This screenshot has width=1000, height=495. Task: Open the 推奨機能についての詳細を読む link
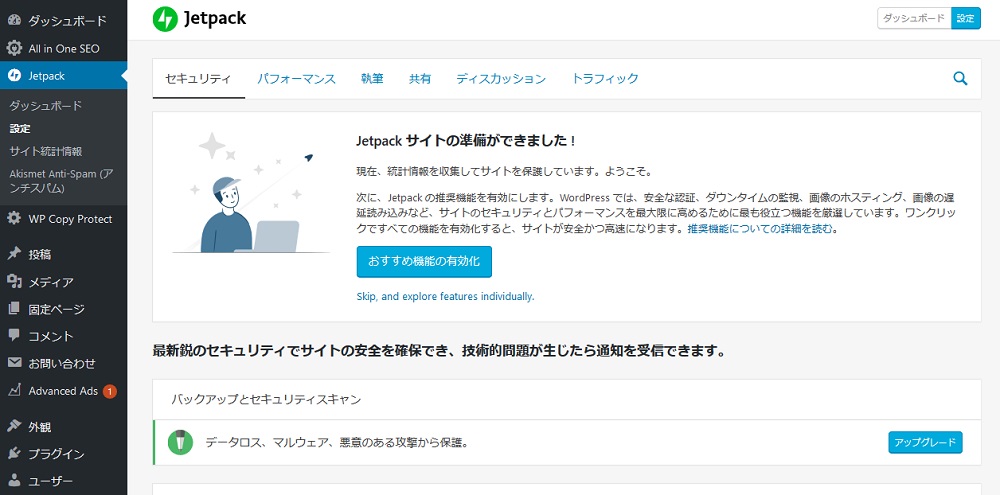(x=760, y=229)
